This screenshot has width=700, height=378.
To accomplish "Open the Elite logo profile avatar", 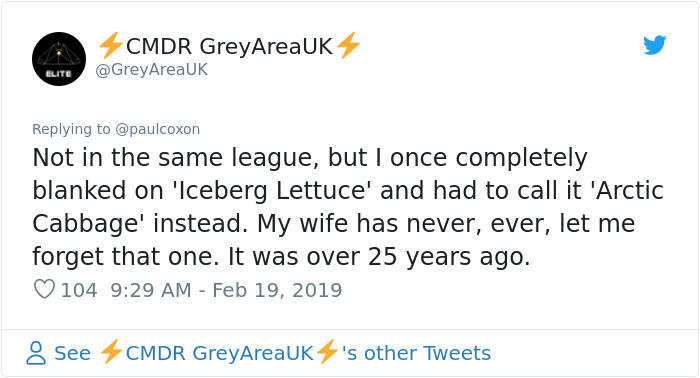I will 59,59.
